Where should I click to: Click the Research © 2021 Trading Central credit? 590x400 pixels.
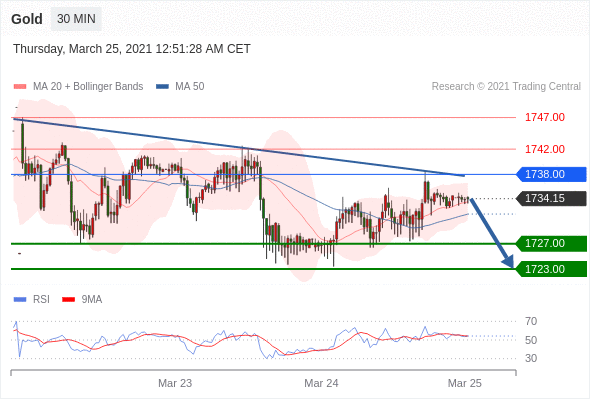[x=506, y=87]
